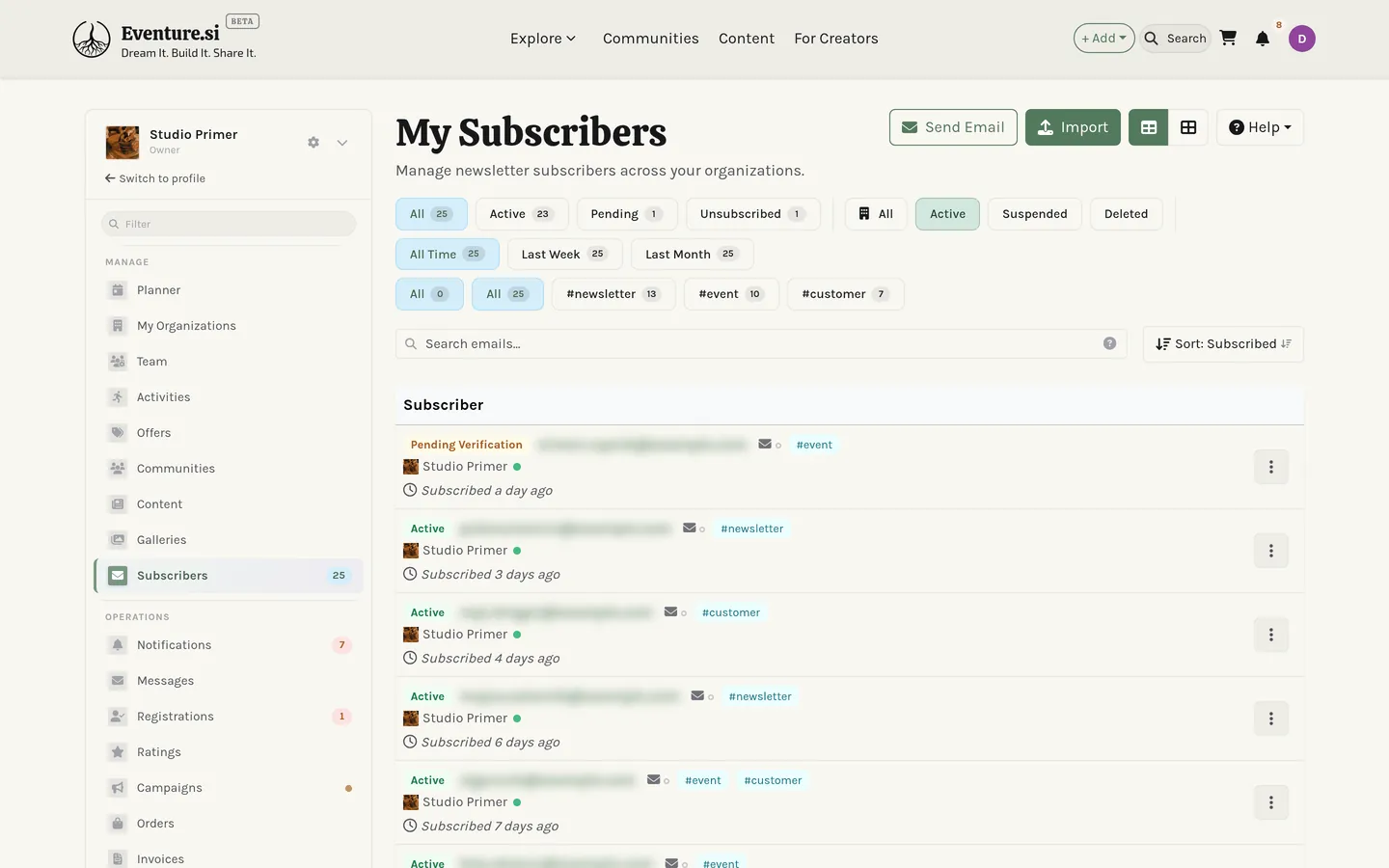Click Subscriber column header
The width and height of the screenshot is (1389, 868).
tap(444, 405)
